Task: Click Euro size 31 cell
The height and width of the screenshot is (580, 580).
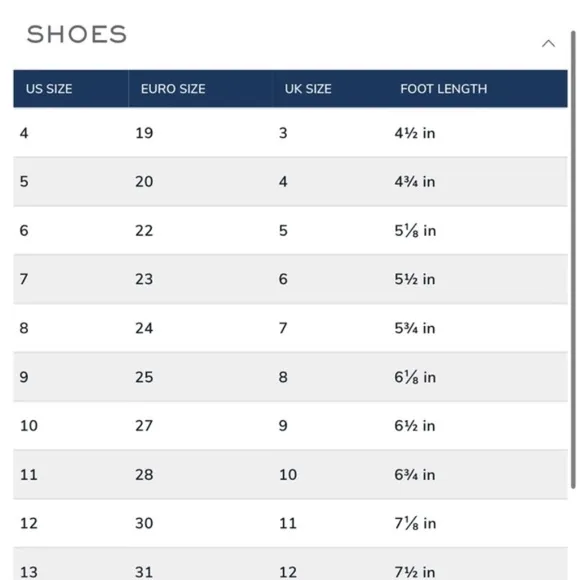Action: click(x=144, y=572)
